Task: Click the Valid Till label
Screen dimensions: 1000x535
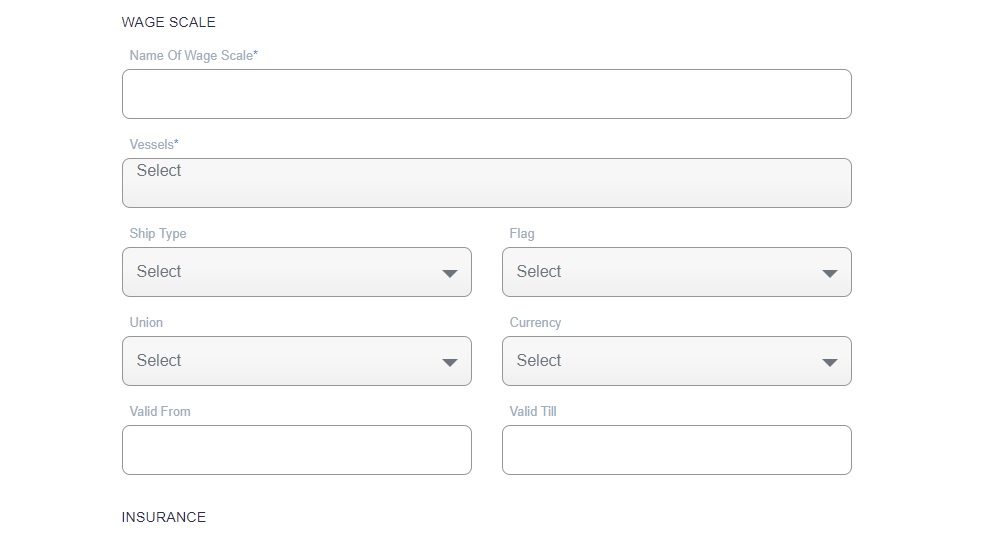Action: [x=533, y=412]
